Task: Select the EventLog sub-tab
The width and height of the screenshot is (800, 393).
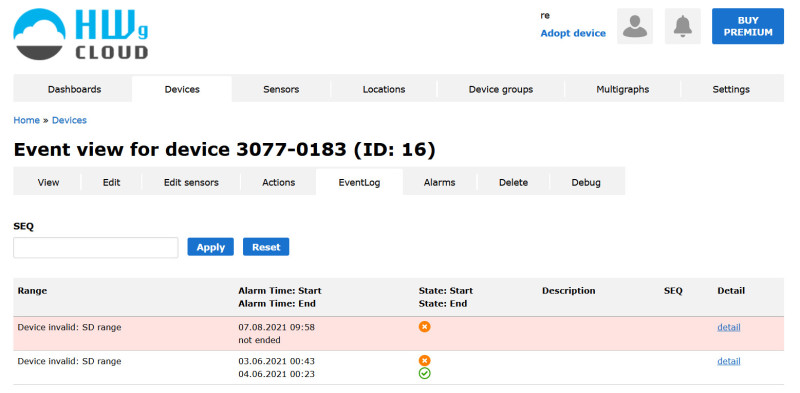Action: tap(359, 182)
